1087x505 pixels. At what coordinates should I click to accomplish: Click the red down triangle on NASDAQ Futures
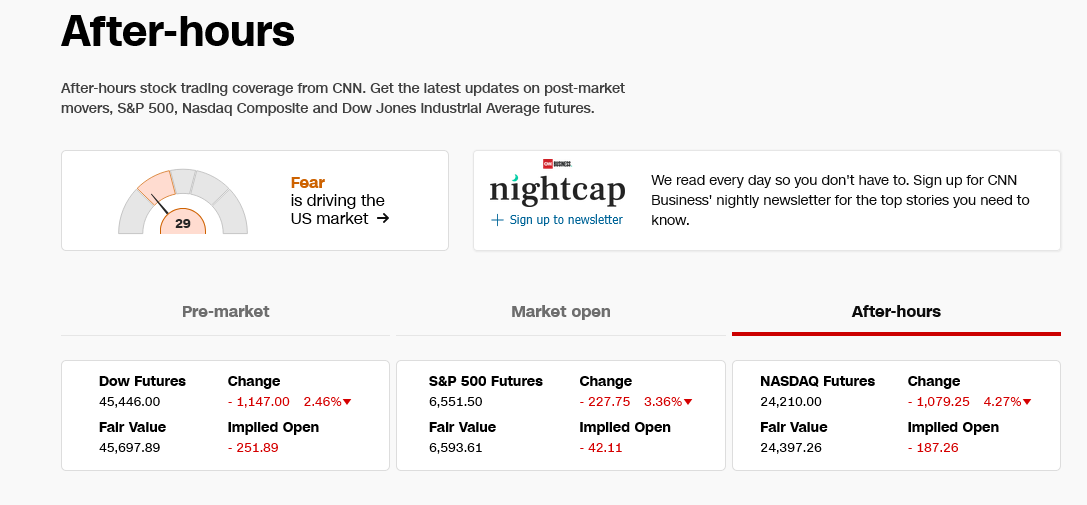(x=1027, y=402)
